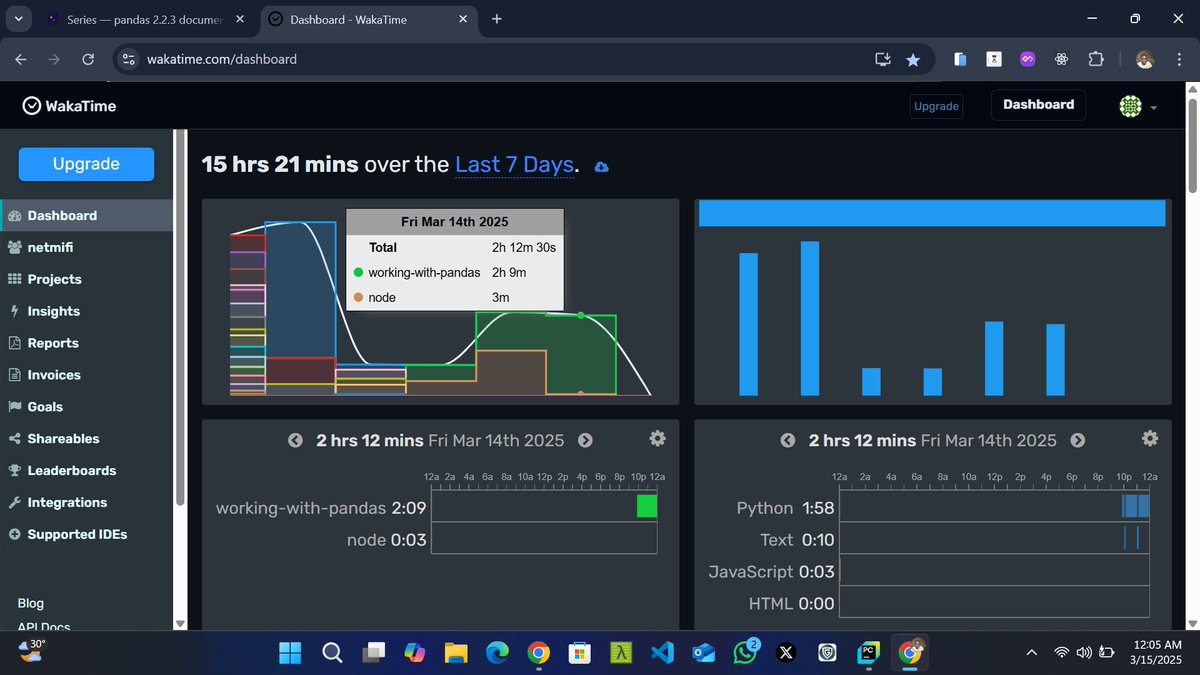Open Supported IDEs in the sidebar
Image resolution: width=1200 pixels, height=675 pixels.
pyautogui.click(x=86, y=535)
